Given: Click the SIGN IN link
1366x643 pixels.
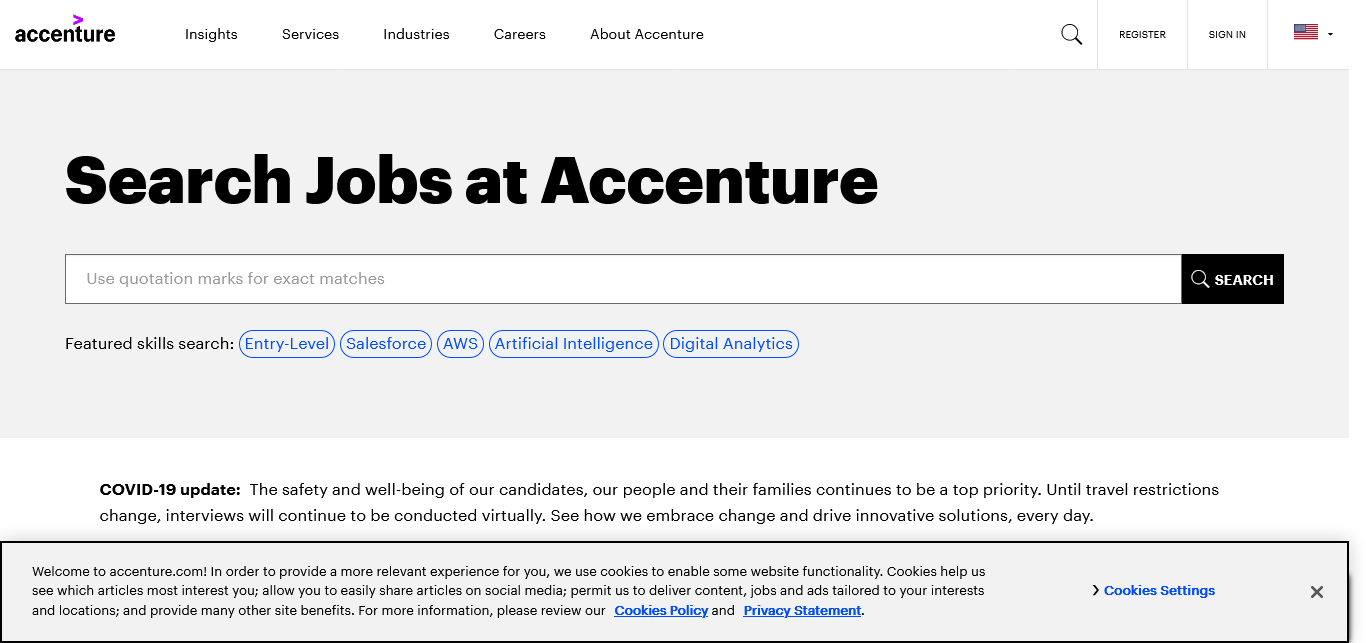Looking at the screenshot, I should pos(1227,35).
